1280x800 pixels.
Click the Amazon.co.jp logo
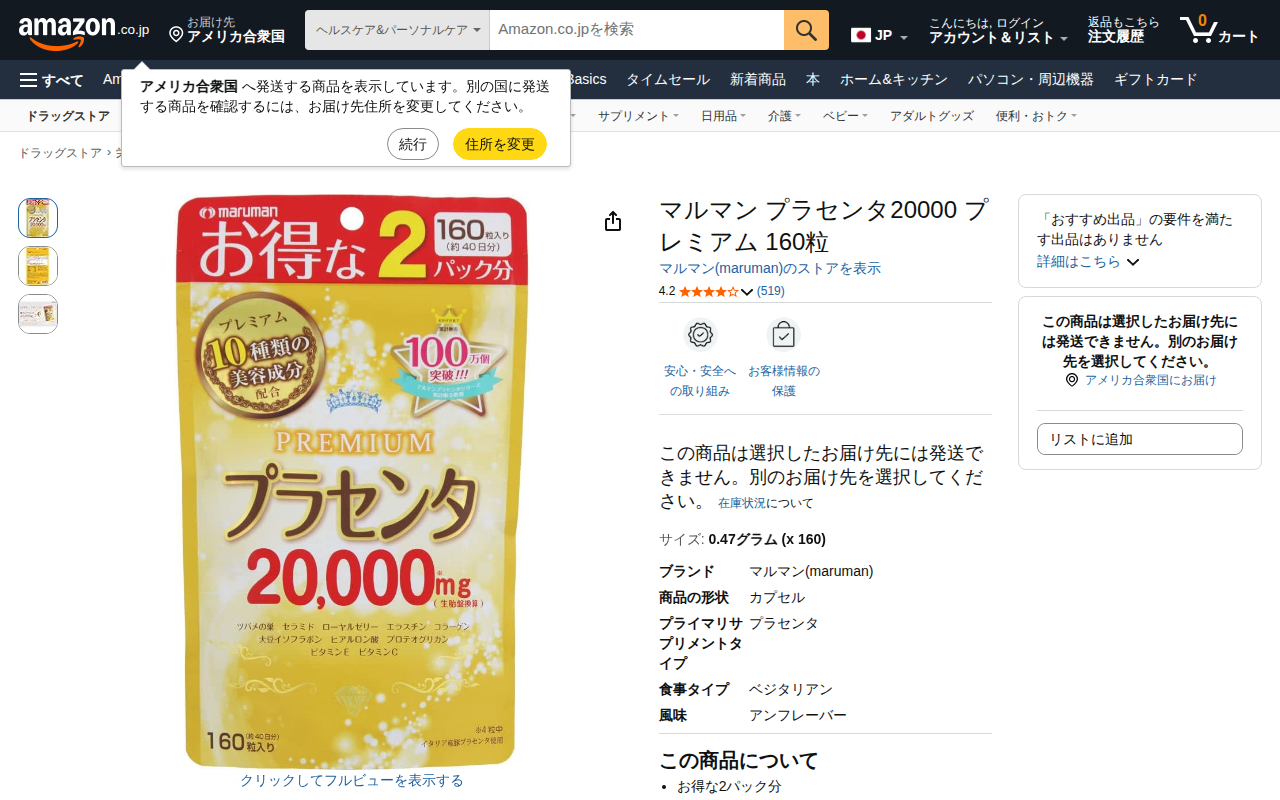pyautogui.click(x=84, y=31)
